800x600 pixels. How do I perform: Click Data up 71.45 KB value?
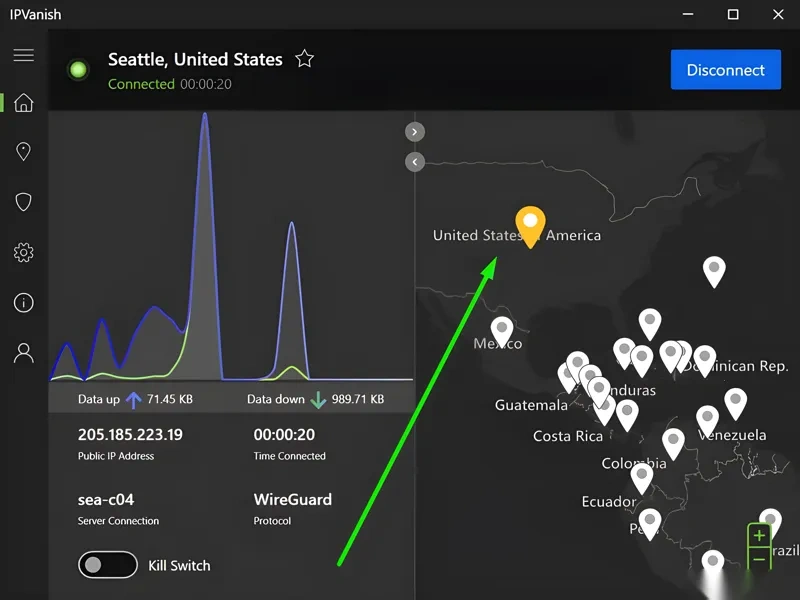(170, 399)
